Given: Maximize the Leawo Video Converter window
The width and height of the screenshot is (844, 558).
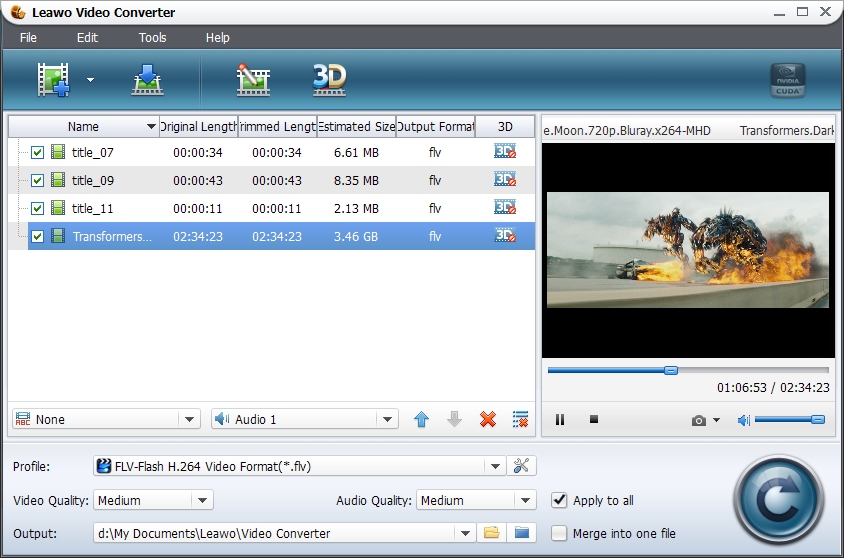Looking at the screenshot, I should [x=803, y=12].
